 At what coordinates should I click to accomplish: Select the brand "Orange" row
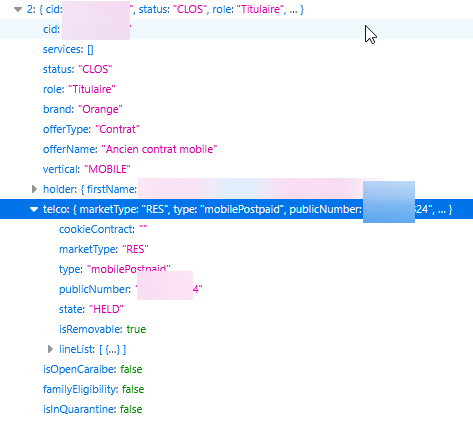pos(236,109)
